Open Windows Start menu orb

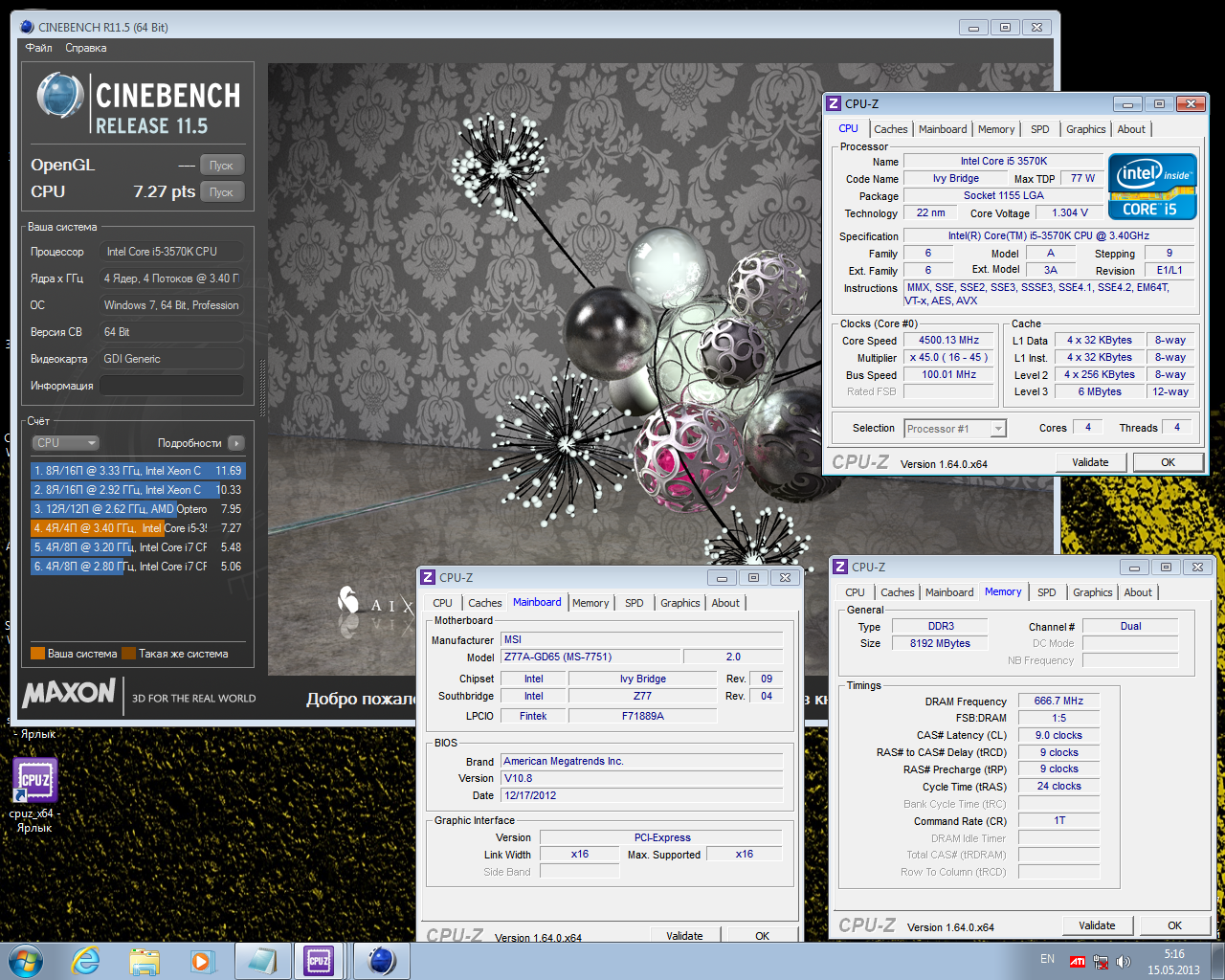pyautogui.click(x=26, y=961)
